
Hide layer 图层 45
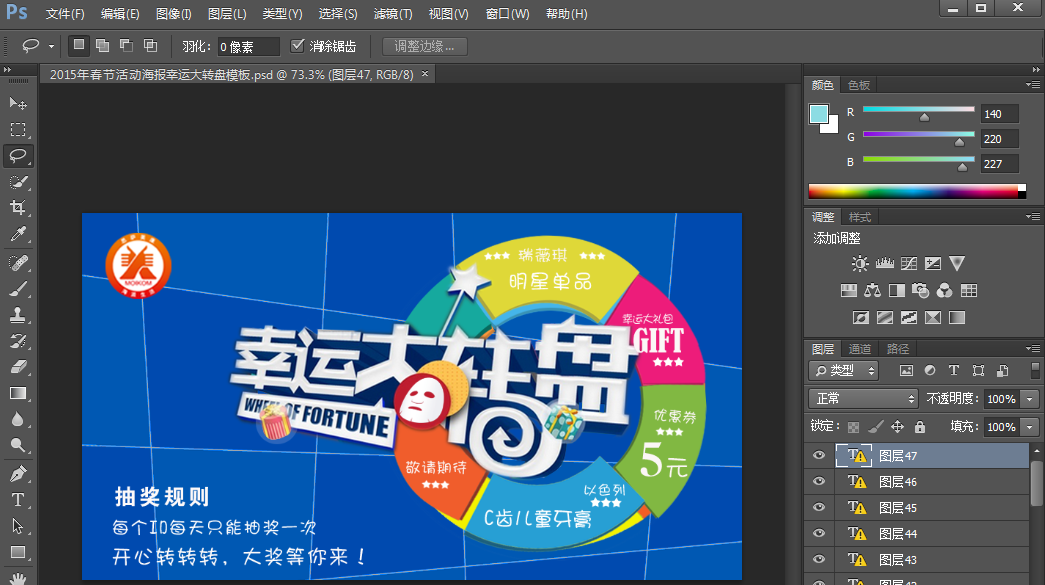tap(819, 508)
